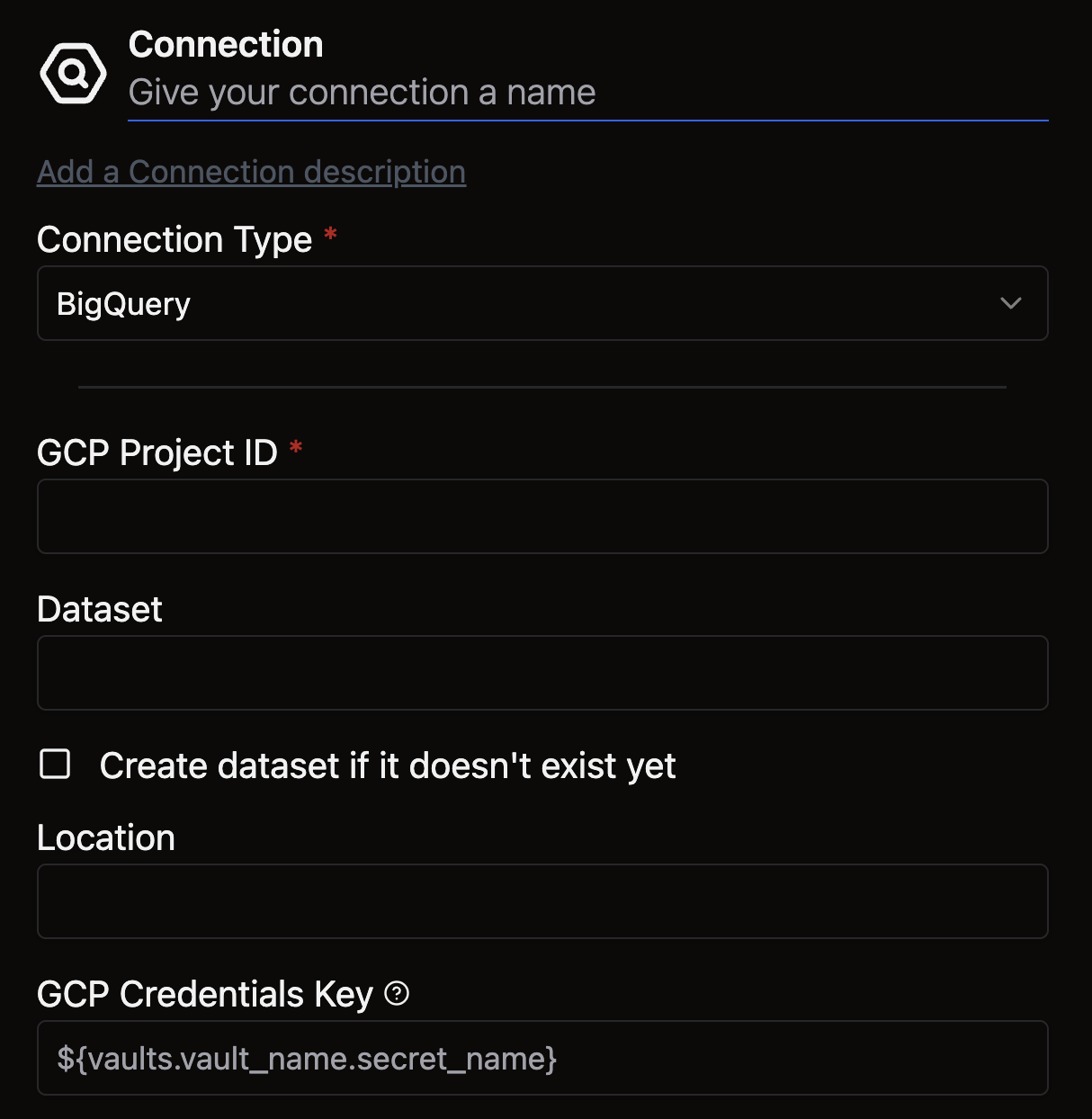Click into the GCP Project ID input
The image size is (1092, 1119).
[x=542, y=516]
